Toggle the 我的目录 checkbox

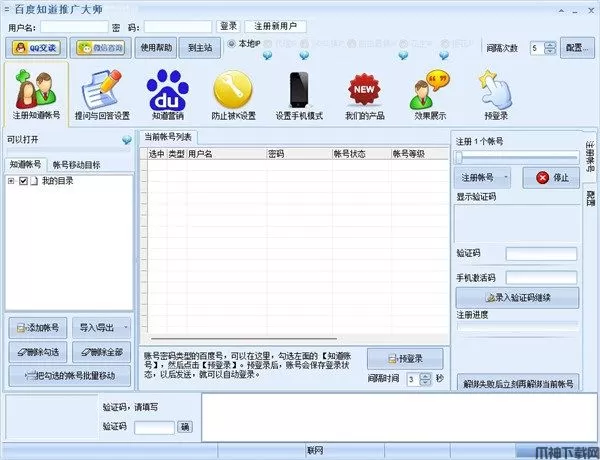point(23,181)
